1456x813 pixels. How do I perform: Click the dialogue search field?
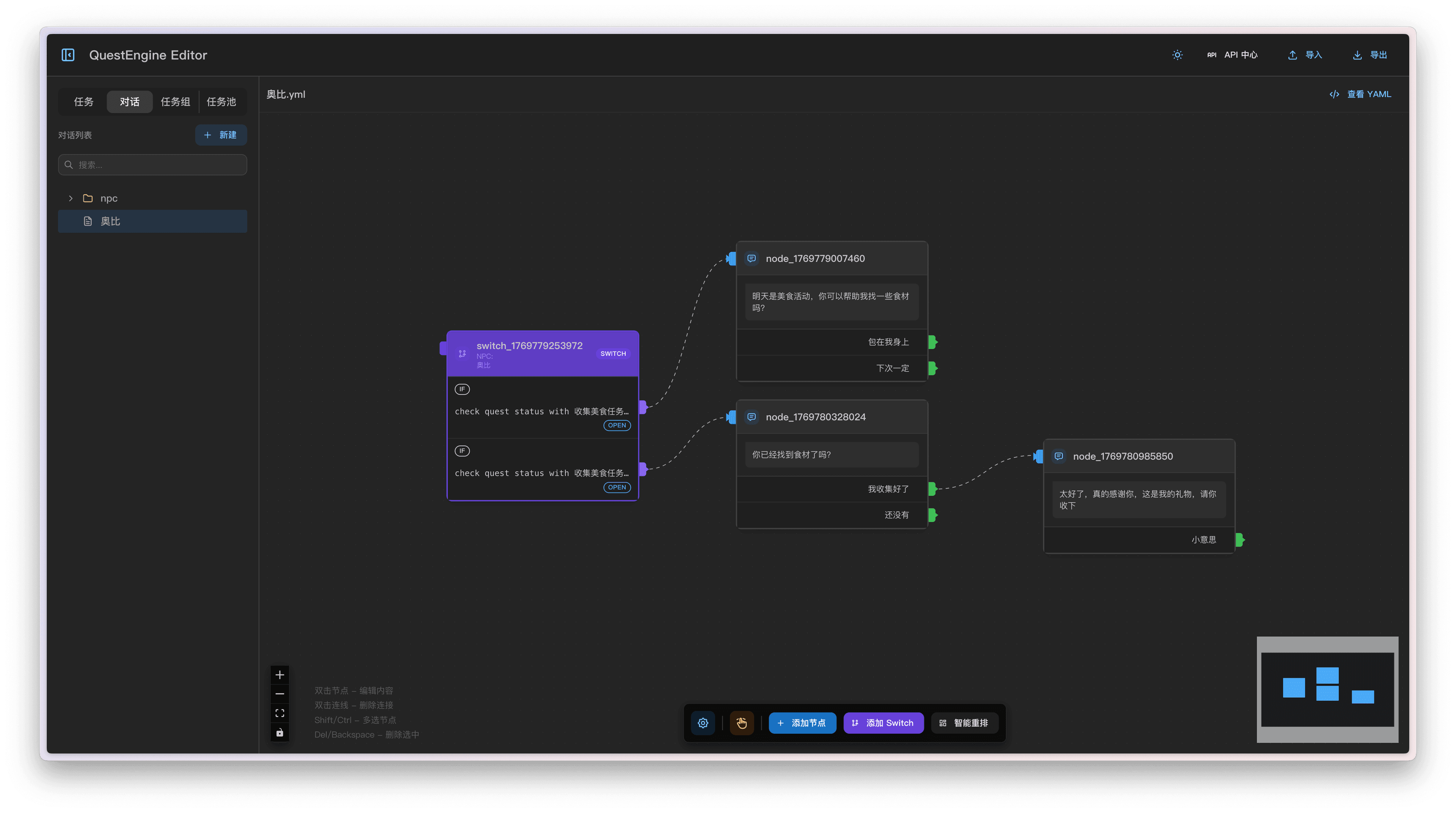coord(152,165)
